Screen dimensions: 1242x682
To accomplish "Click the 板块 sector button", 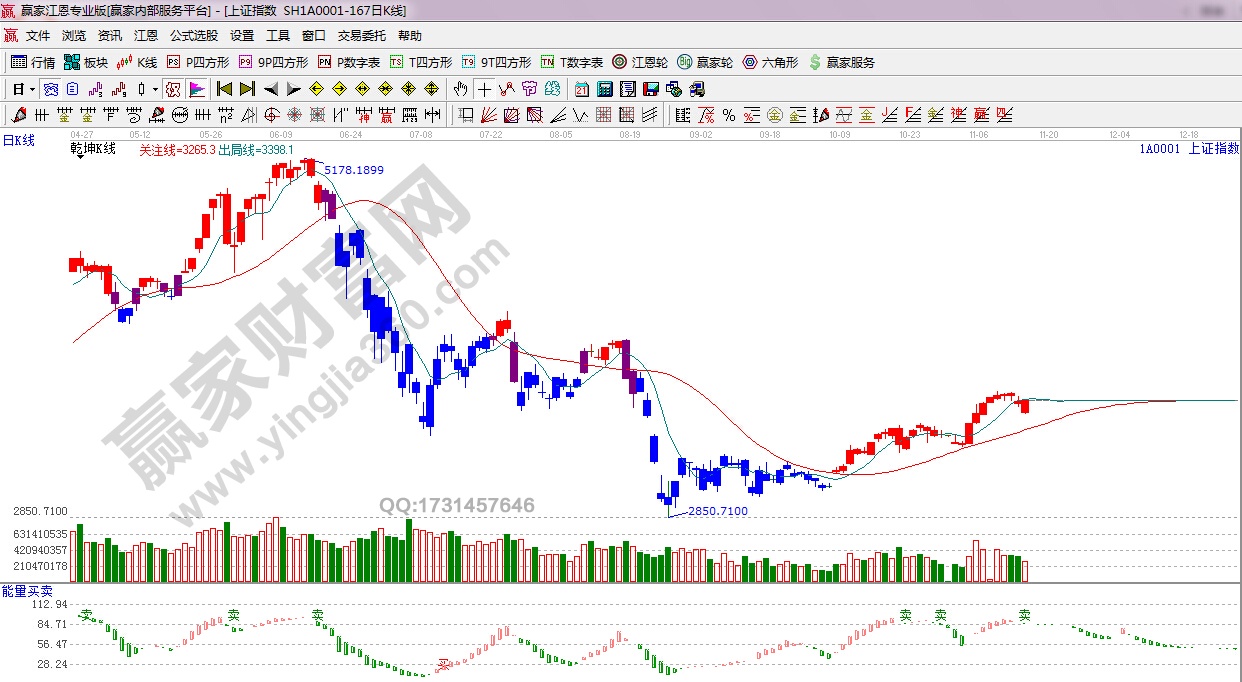I will coord(86,62).
